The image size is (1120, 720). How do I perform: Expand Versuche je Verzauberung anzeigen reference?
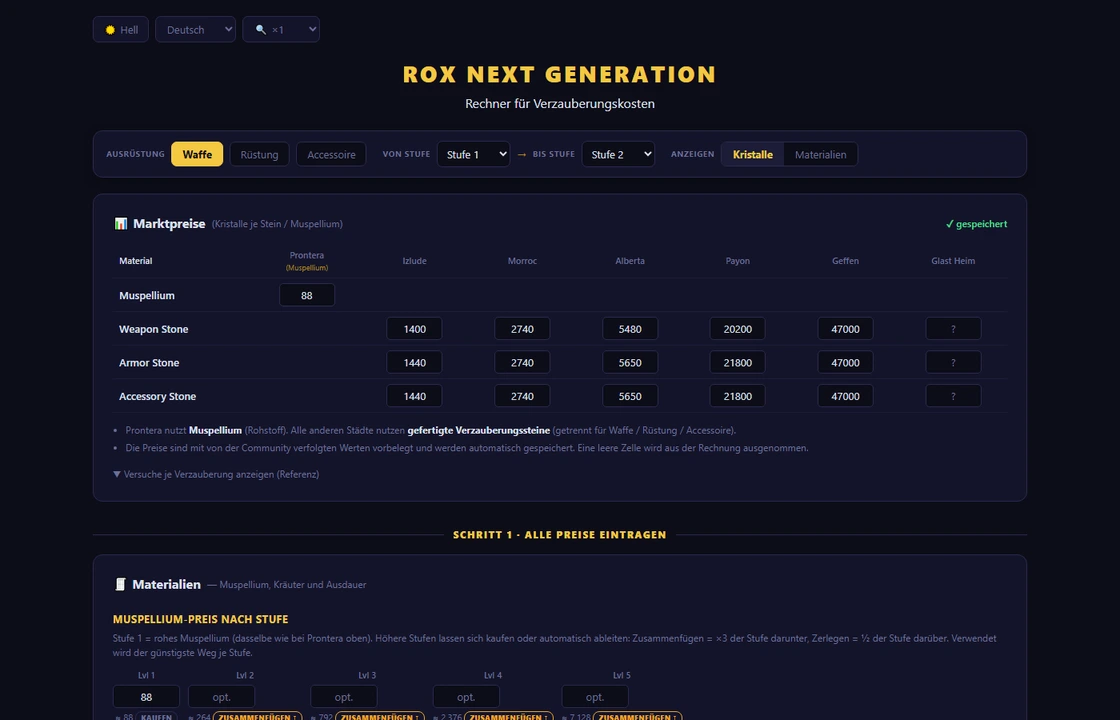(216, 474)
